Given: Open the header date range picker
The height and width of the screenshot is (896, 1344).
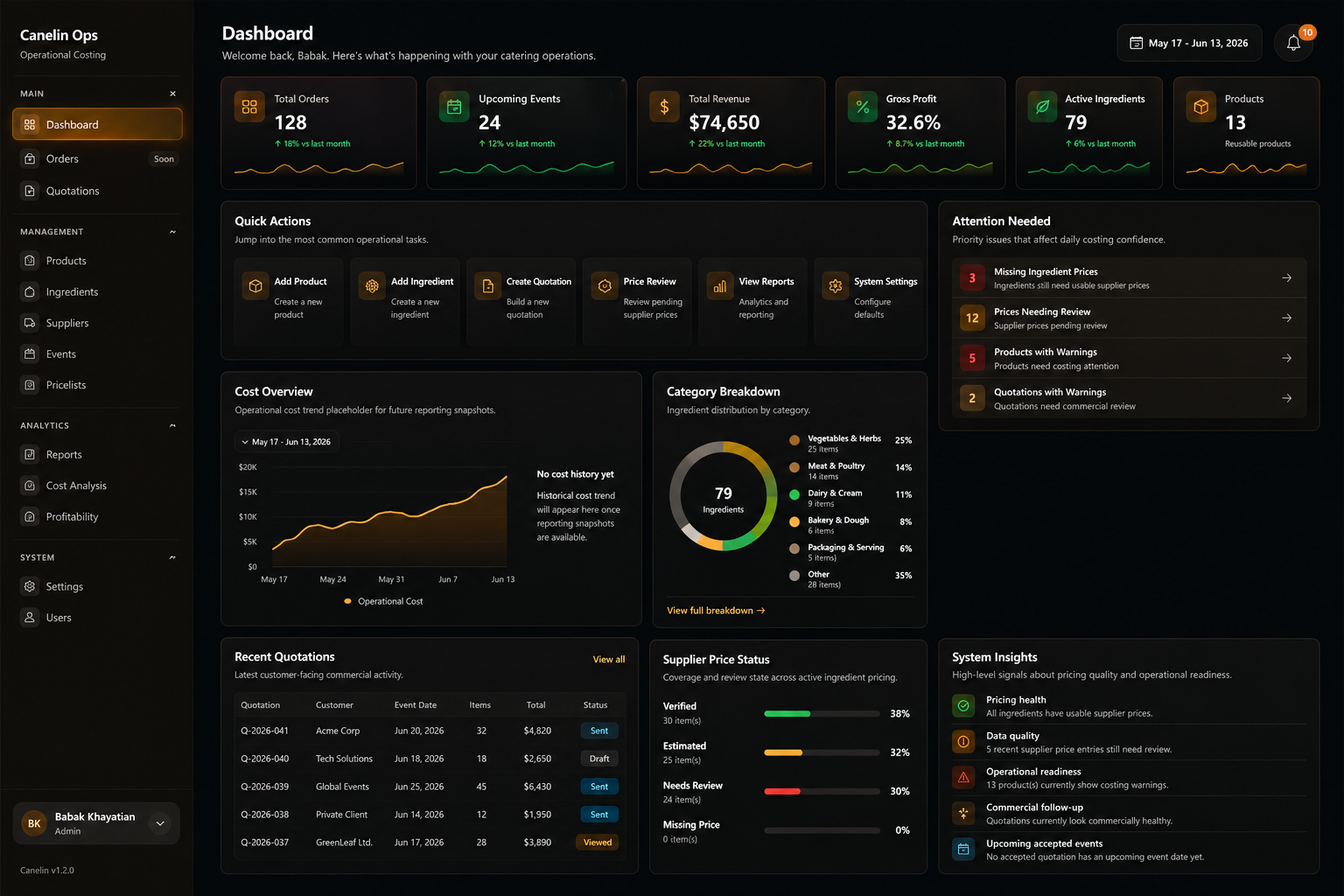Looking at the screenshot, I should coord(1189,43).
